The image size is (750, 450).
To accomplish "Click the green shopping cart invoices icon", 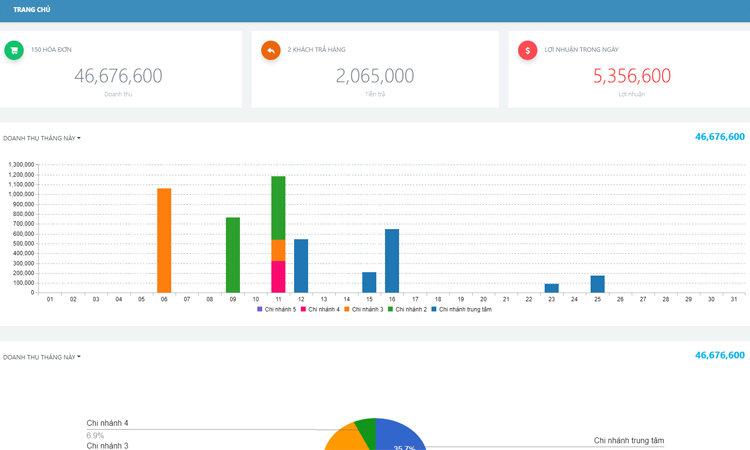I will [14, 50].
